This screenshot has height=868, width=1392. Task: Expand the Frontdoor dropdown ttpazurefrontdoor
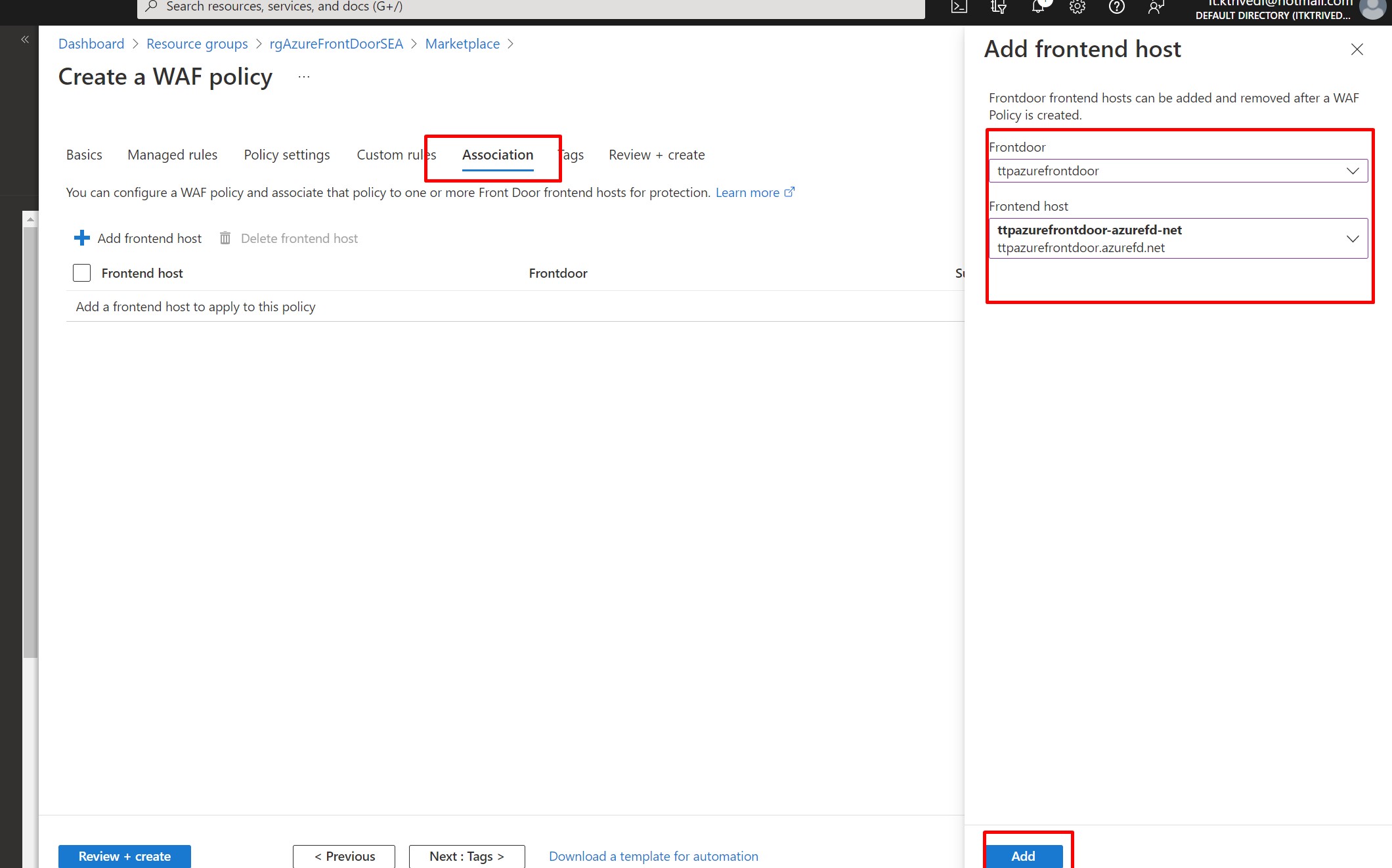1178,171
